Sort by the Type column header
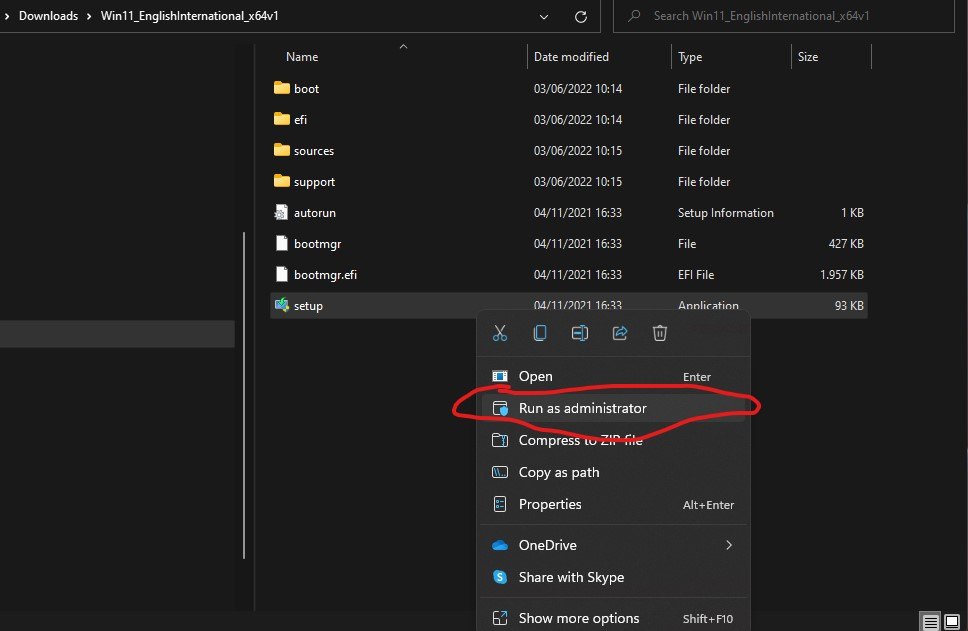Screen dimensions: 968x631 [x=690, y=57]
